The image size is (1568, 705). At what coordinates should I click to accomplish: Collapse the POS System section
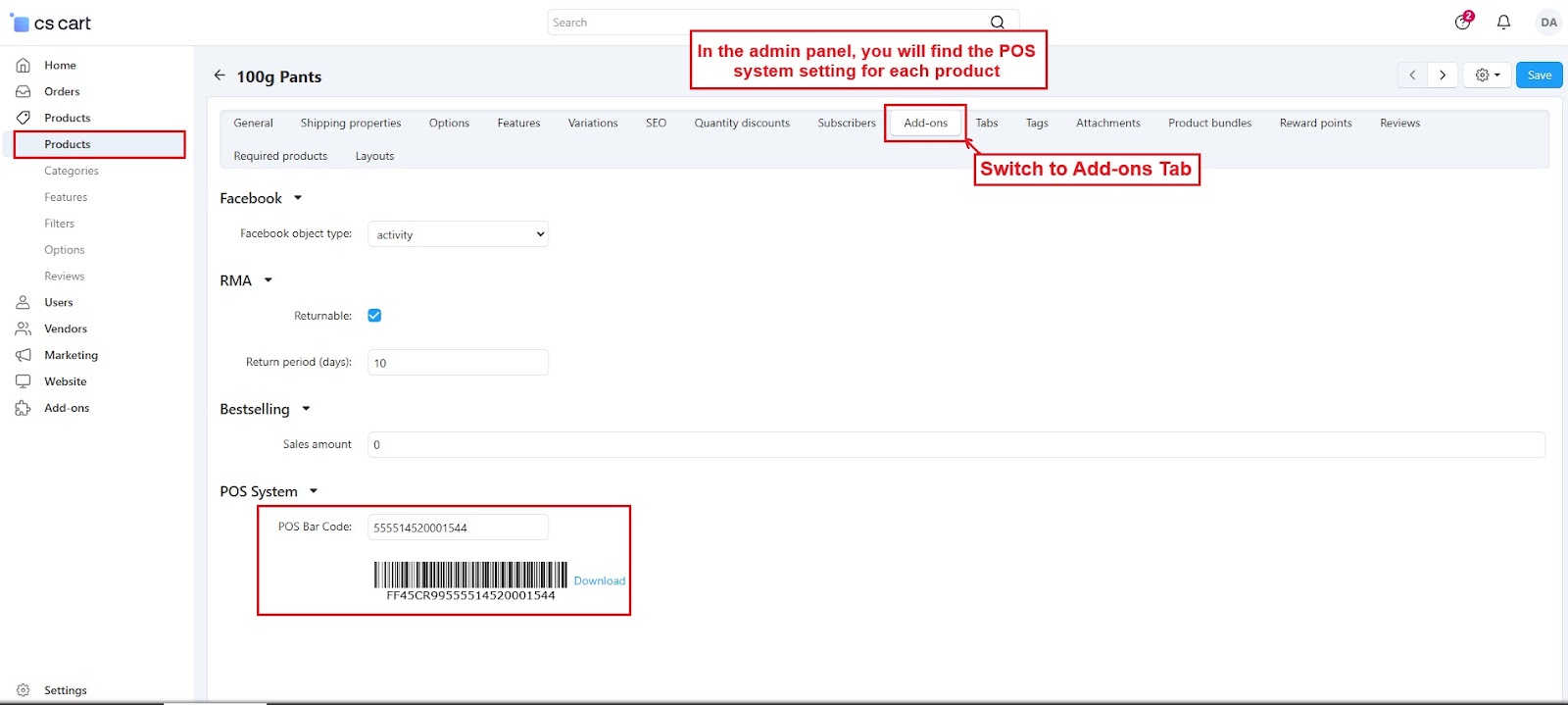(314, 491)
